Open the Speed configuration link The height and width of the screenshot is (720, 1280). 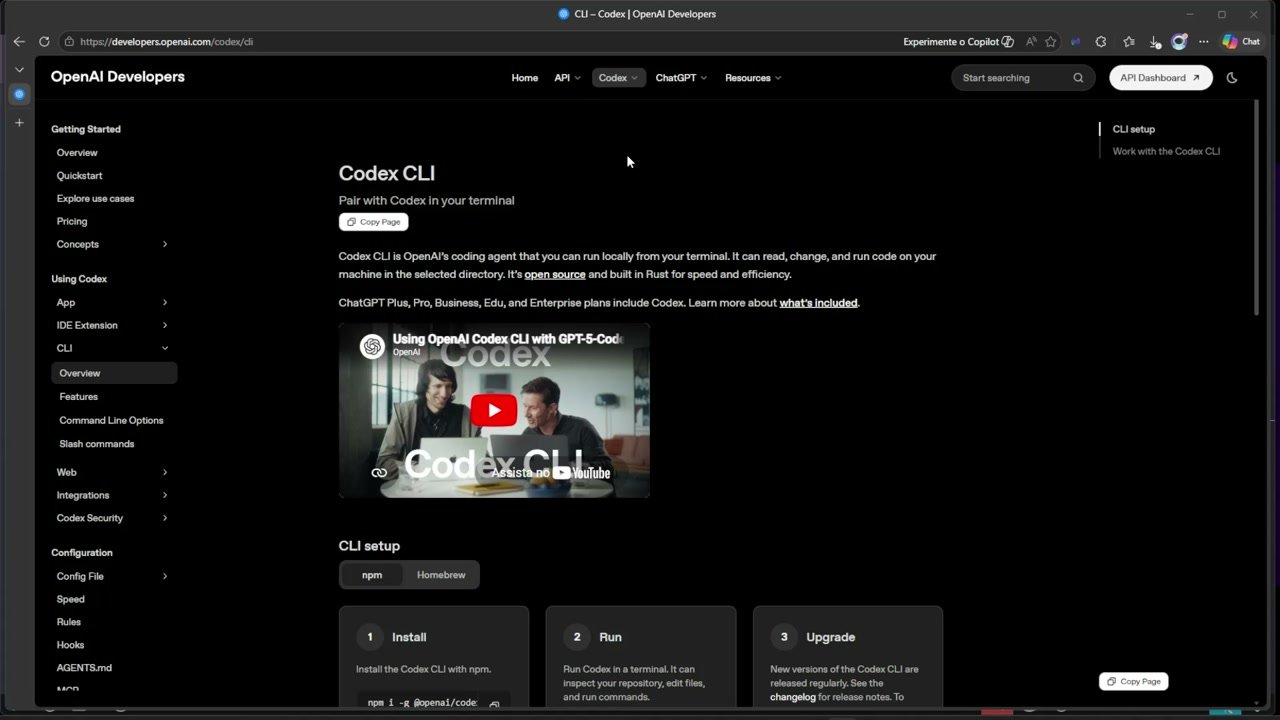click(70, 599)
